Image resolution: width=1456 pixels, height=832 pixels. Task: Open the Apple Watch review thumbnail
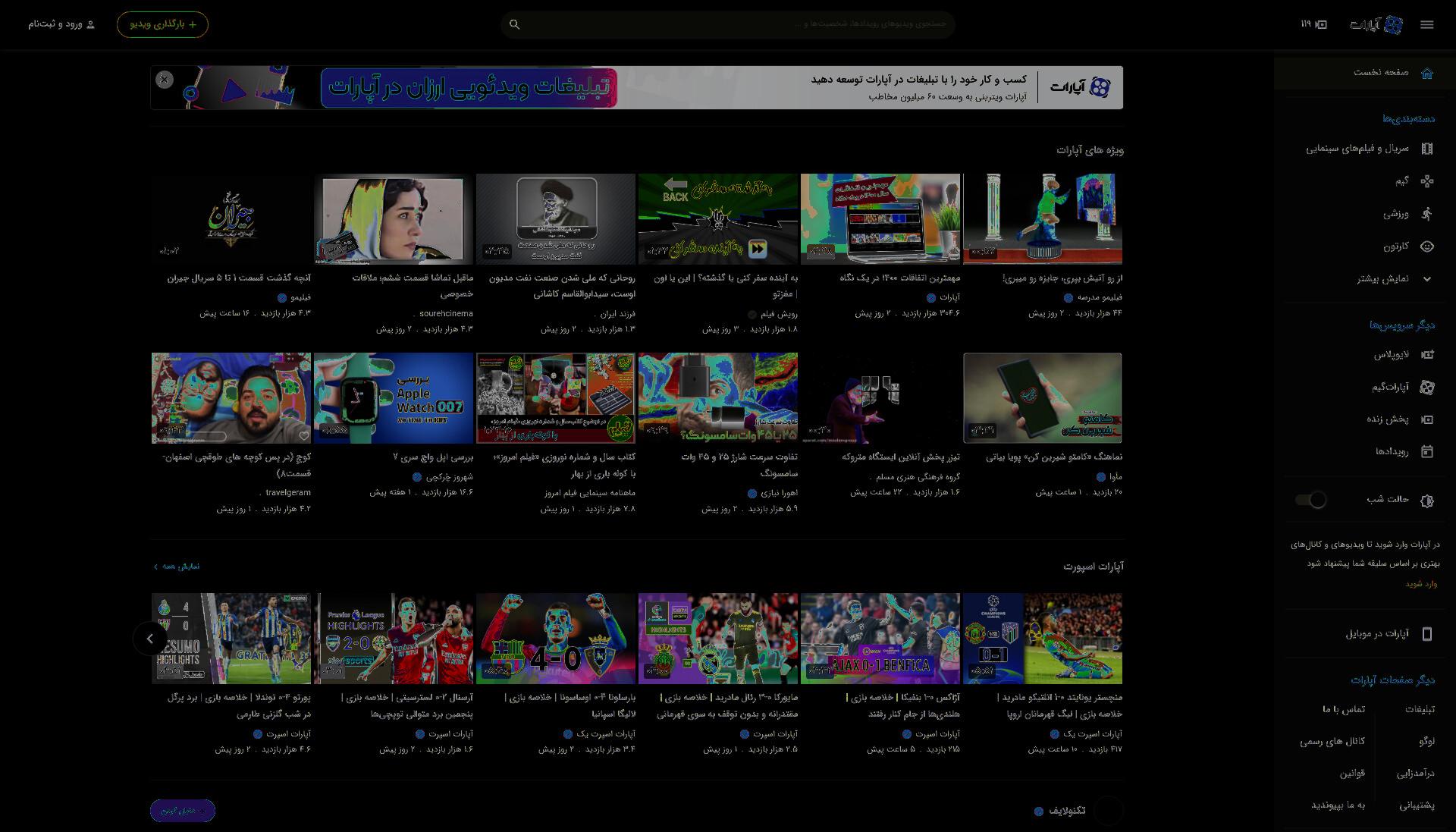tap(394, 398)
